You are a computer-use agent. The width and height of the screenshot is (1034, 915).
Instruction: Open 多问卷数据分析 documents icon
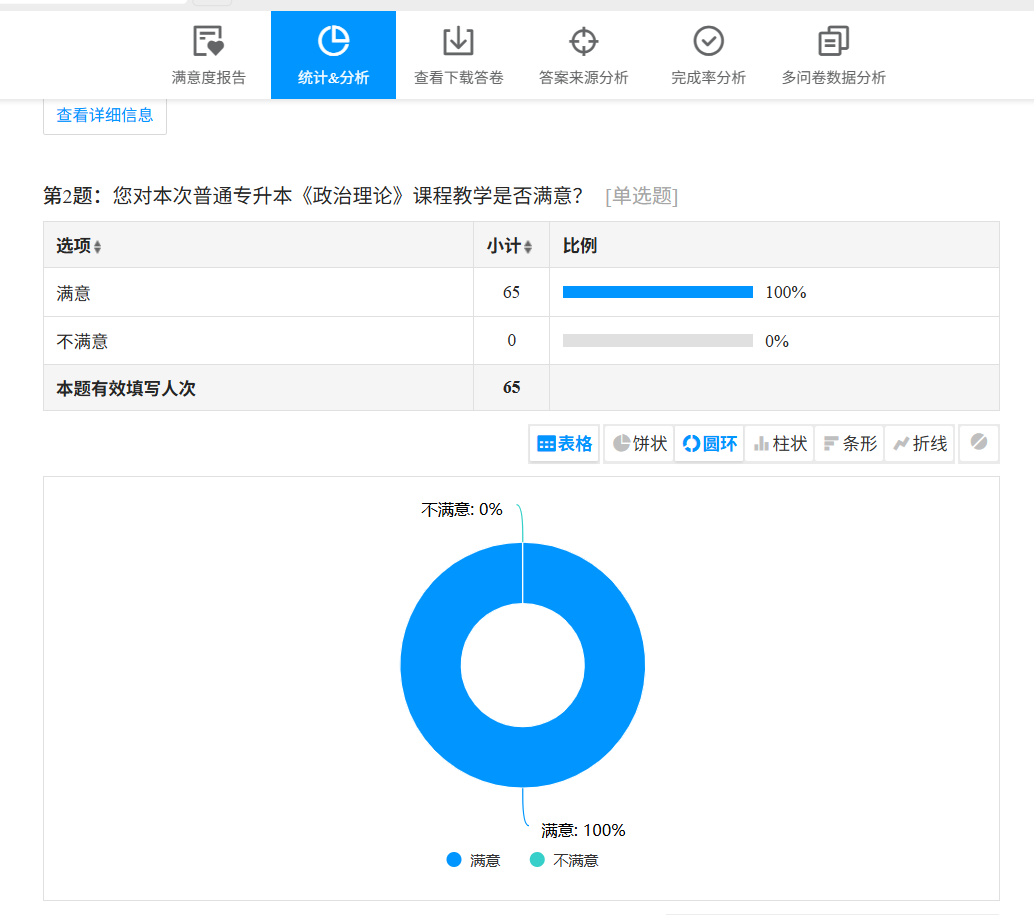tap(833, 42)
